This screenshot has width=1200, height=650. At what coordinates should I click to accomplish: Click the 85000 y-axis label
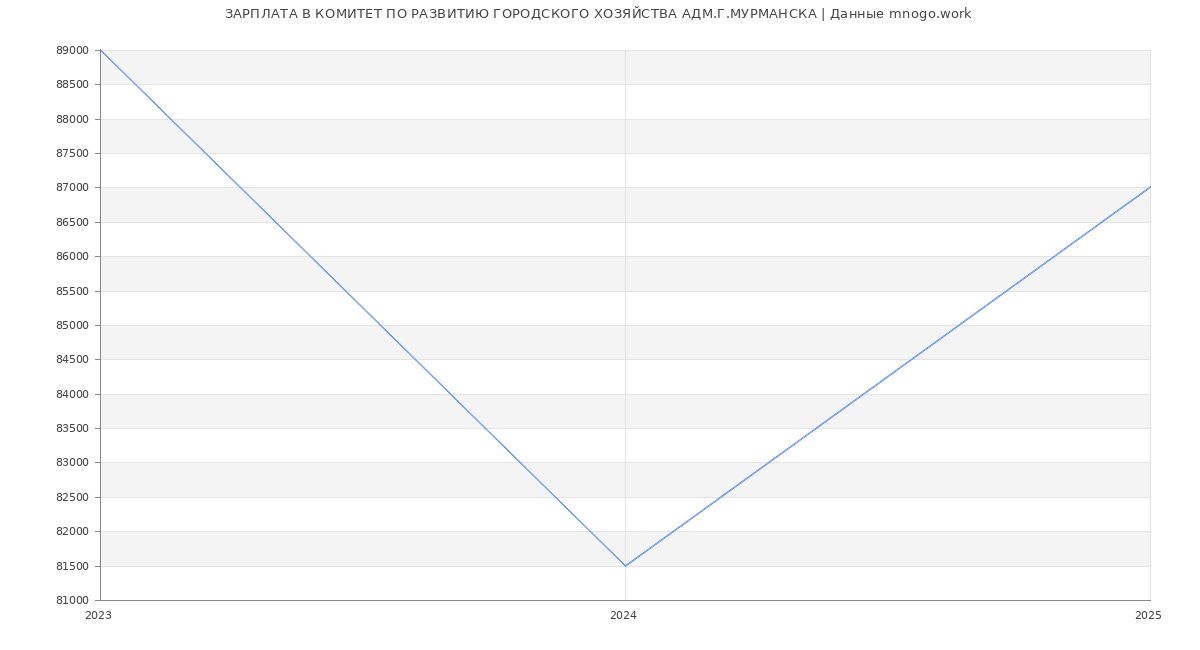point(72,325)
